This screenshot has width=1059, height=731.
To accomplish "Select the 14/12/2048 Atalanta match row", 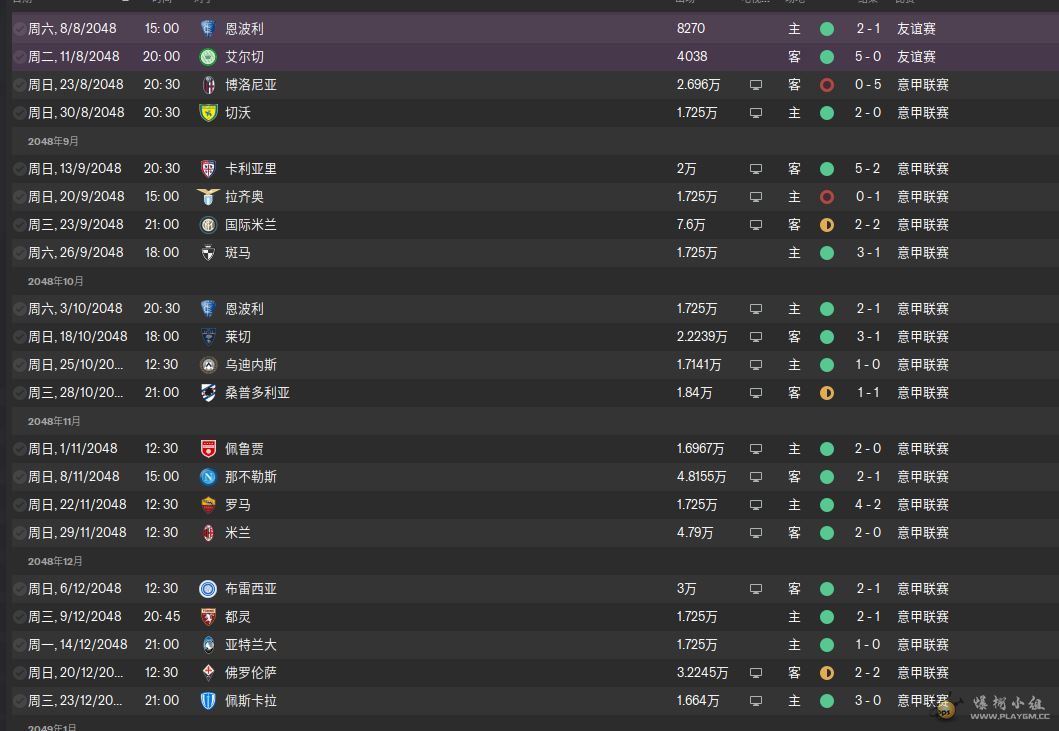I will click(x=535, y=645).
